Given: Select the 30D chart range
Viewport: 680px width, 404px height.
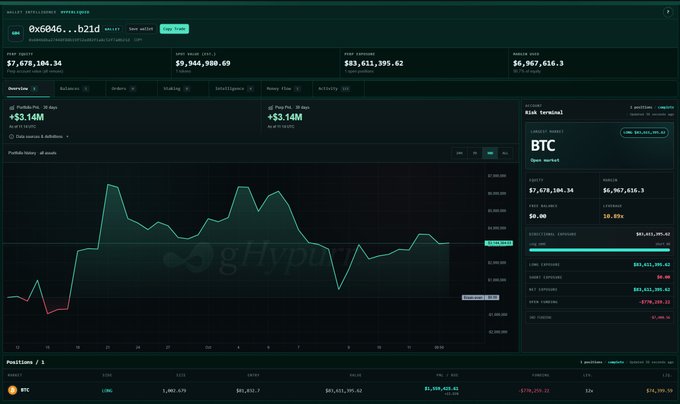Looking at the screenshot, I should (490, 153).
